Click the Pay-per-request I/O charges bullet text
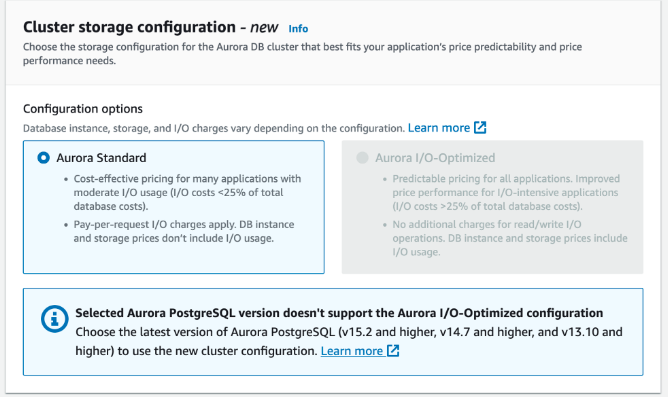 [x=184, y=231]
